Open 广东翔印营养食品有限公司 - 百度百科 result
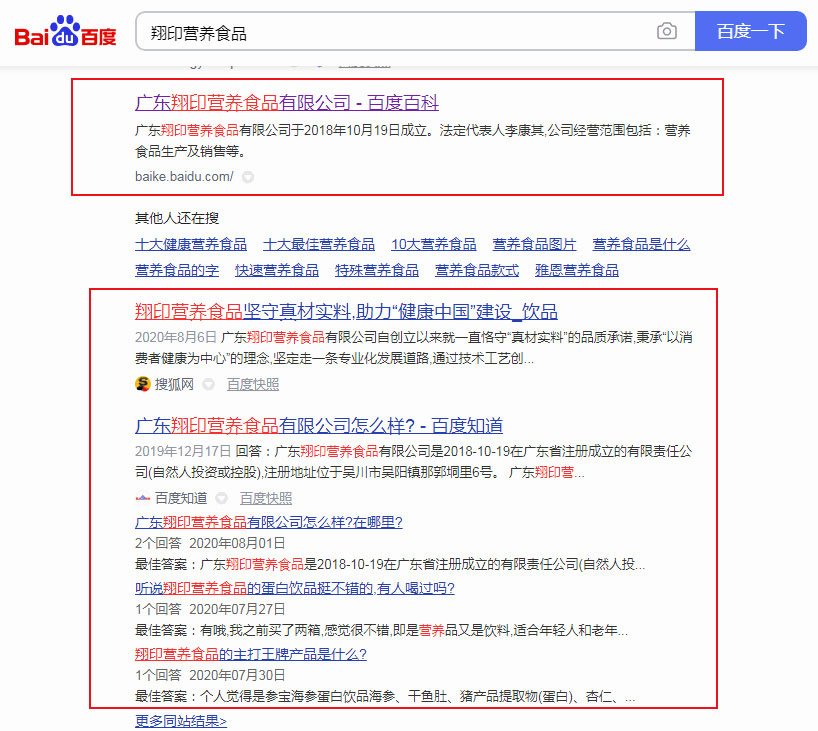Screen dimensions: 818x731 [x=287, y=102]
